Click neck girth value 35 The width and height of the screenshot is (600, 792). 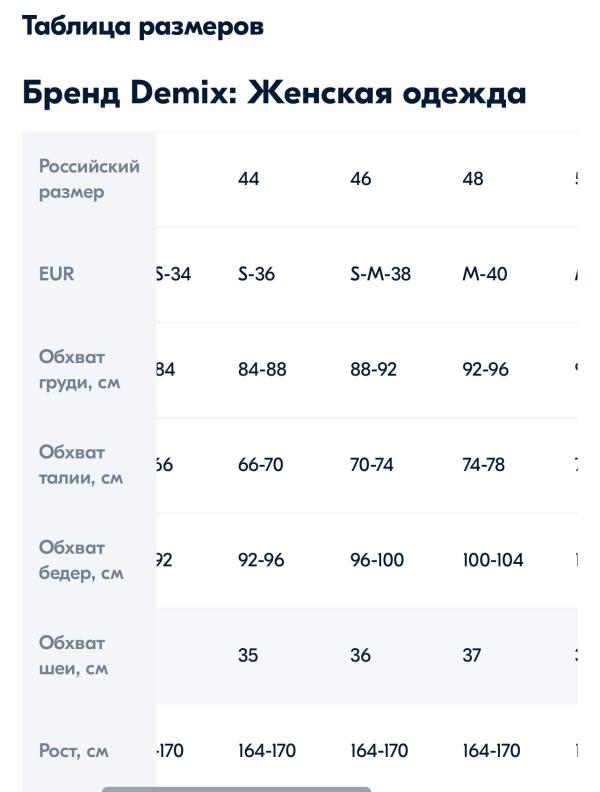click(248, 656)
